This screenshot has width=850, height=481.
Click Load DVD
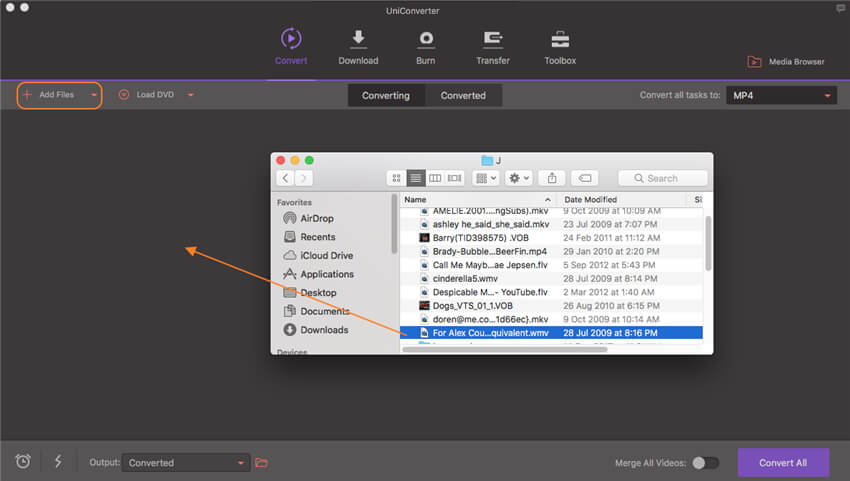146,95
